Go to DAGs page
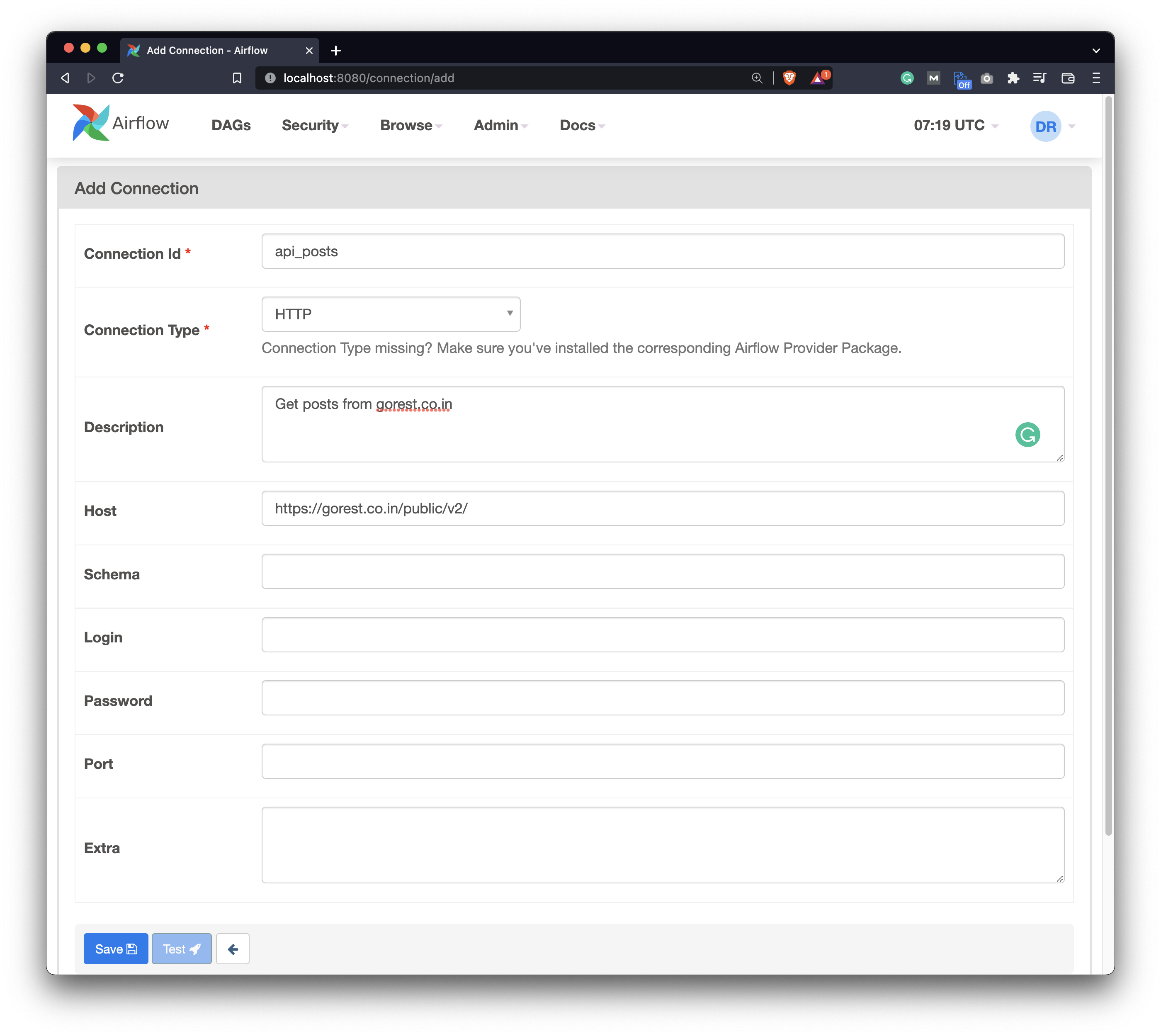Viewport: 1161px width, 1036px height. point(231,125)
